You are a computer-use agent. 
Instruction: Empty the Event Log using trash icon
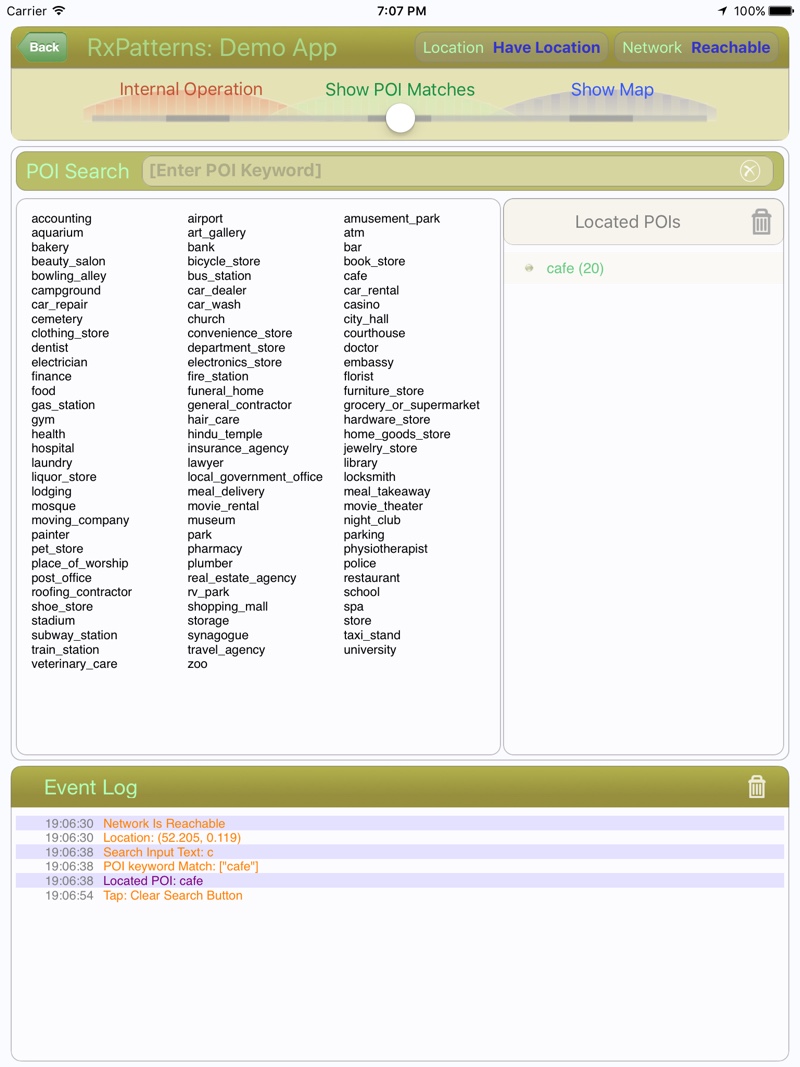click(x=756, y=787)
